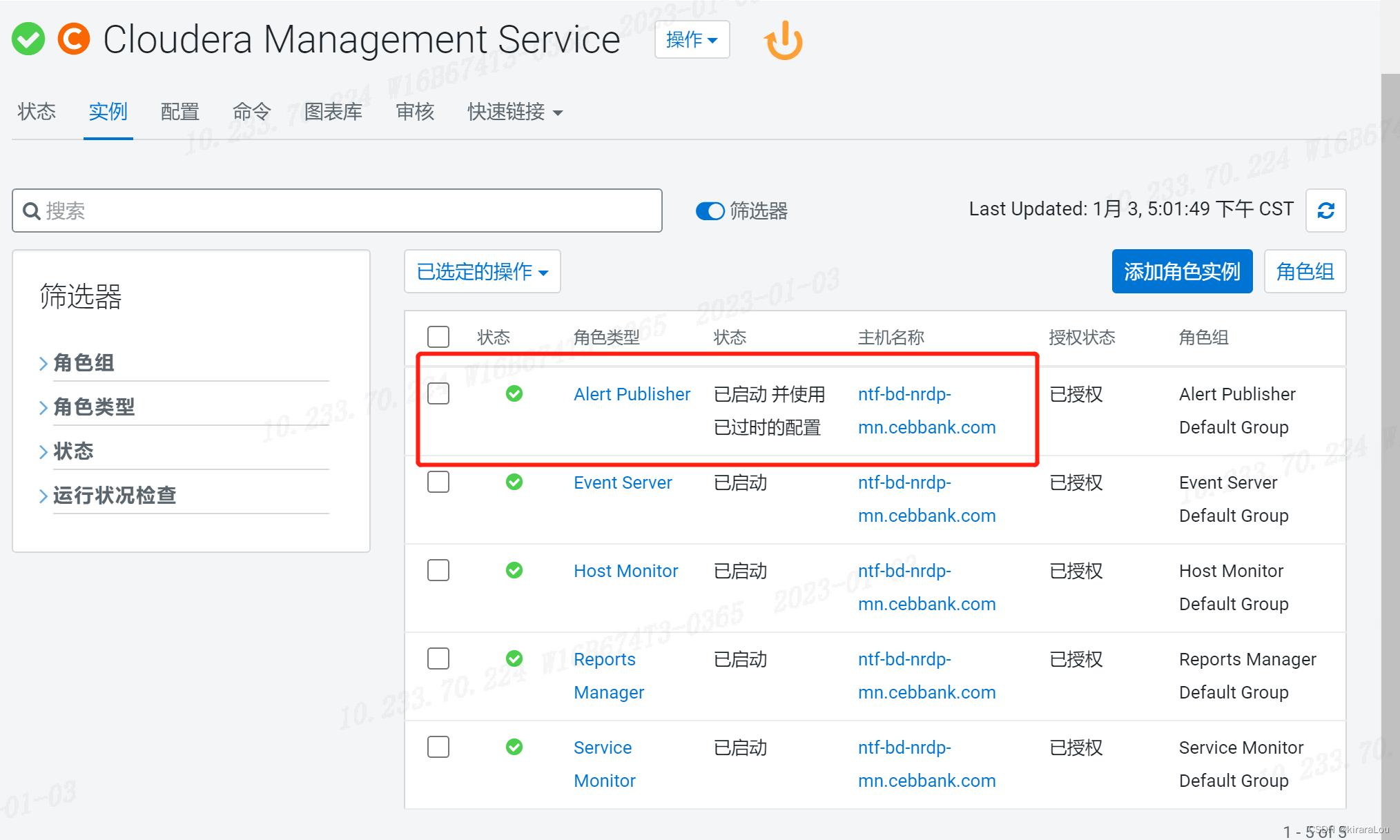Open Alert Publisher host ntf-bd-nrdp-mn.cebbank.com link
This screenshot has width=1400, height=840.
point(926,411)
